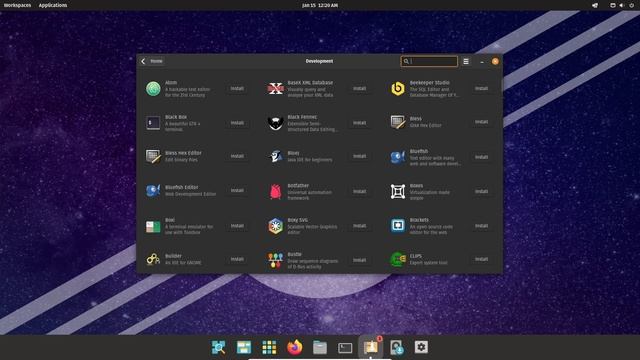Open the Bluefish Editor title text
The width and height of the screenshot is (640, 360).
click(182, 187)
